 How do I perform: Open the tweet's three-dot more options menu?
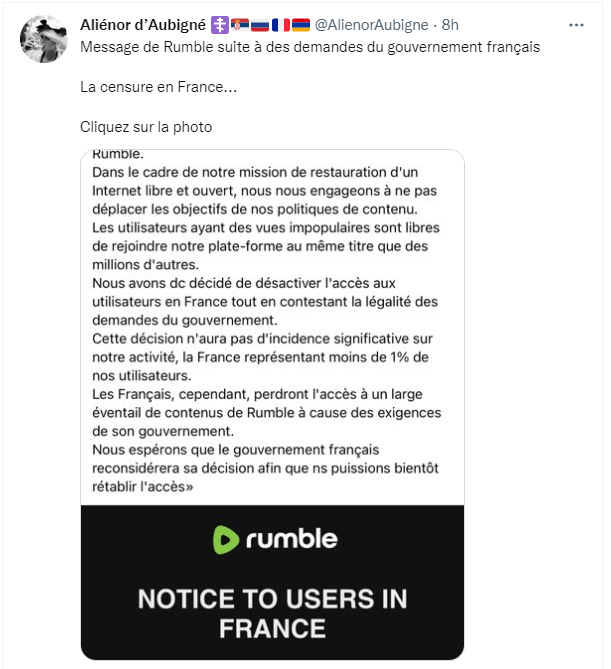pyautogui.click(x=576, y=24)
